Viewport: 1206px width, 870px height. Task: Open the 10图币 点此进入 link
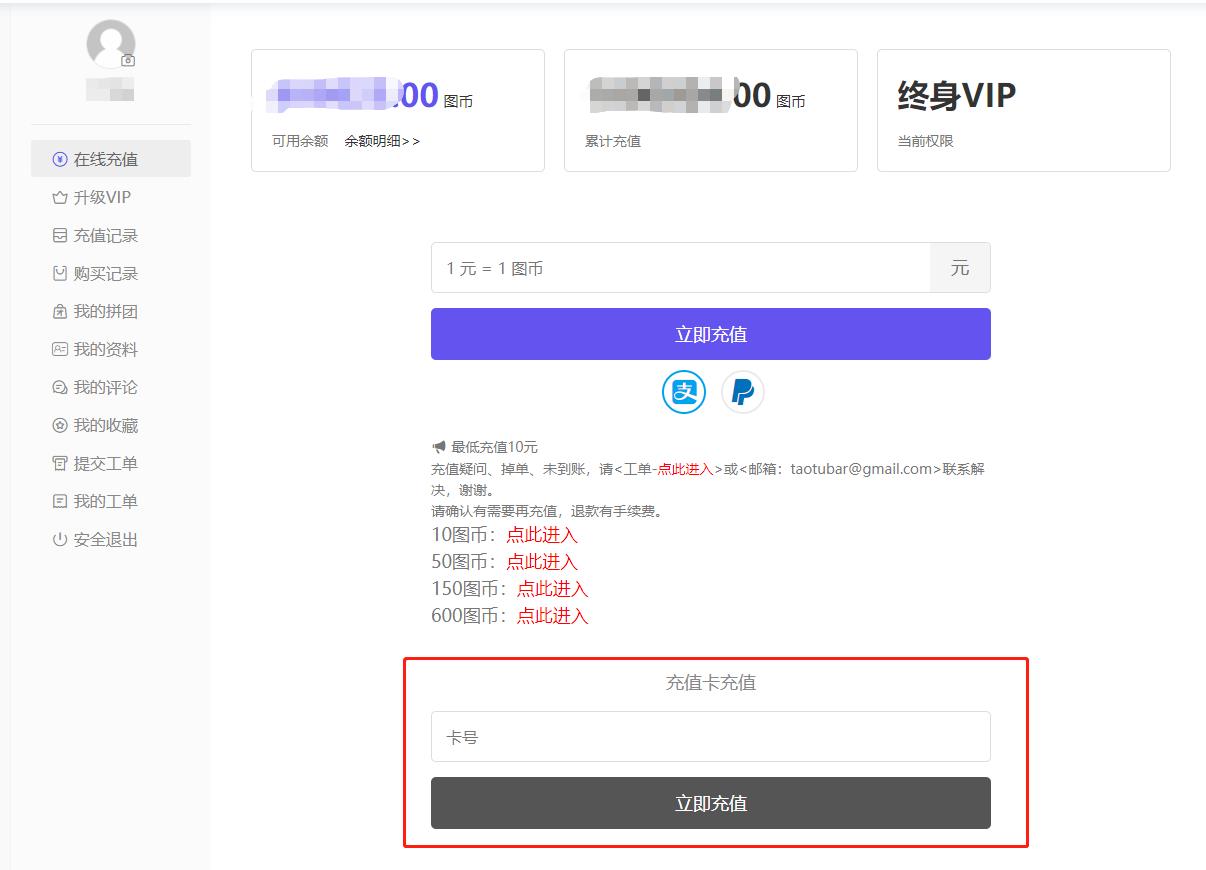pyautogui.click(x=542, y=535)
